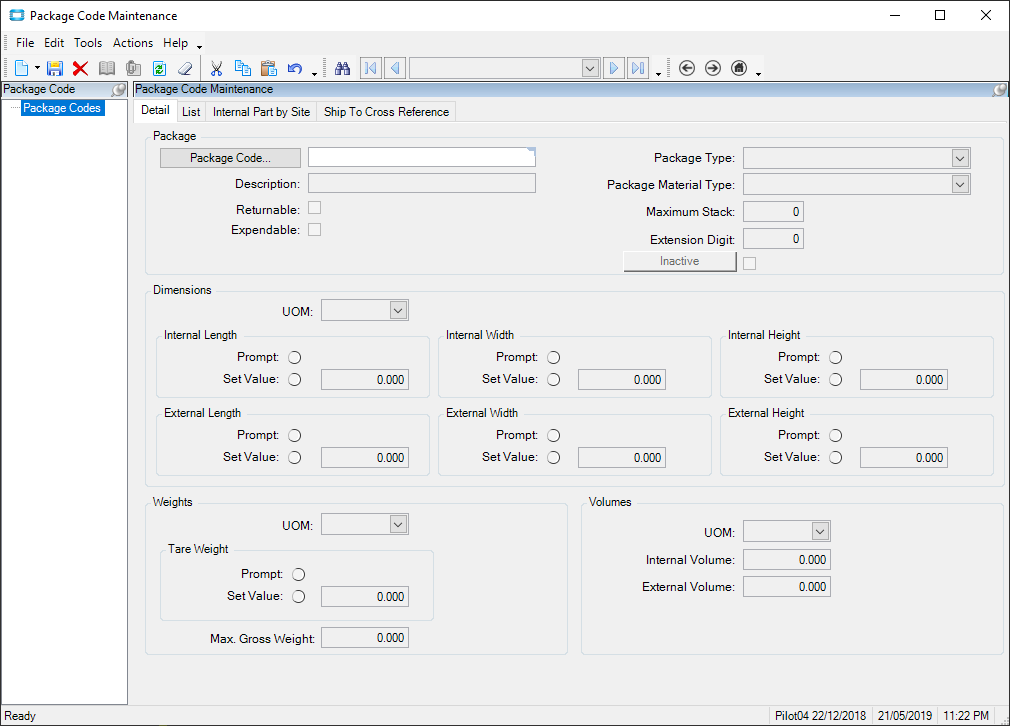Click the open book toolbar icon
The image size is (1010, 726).
tap(107, 68)
